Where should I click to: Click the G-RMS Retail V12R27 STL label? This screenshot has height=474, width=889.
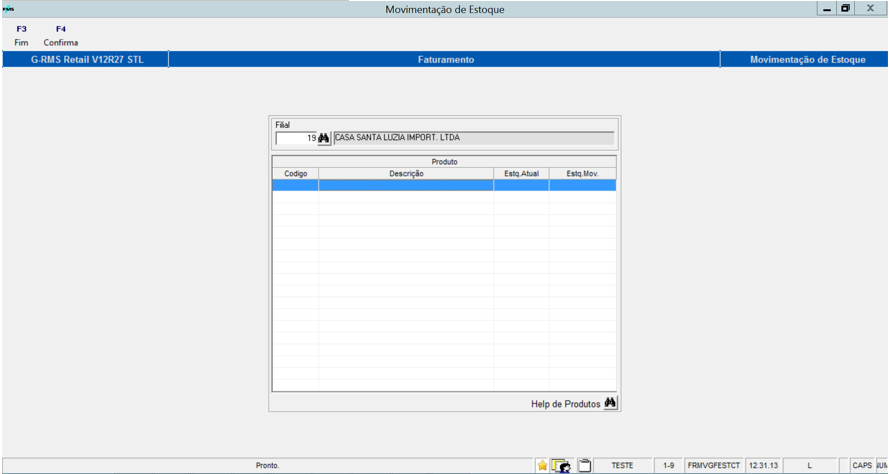tap(87, 60)
